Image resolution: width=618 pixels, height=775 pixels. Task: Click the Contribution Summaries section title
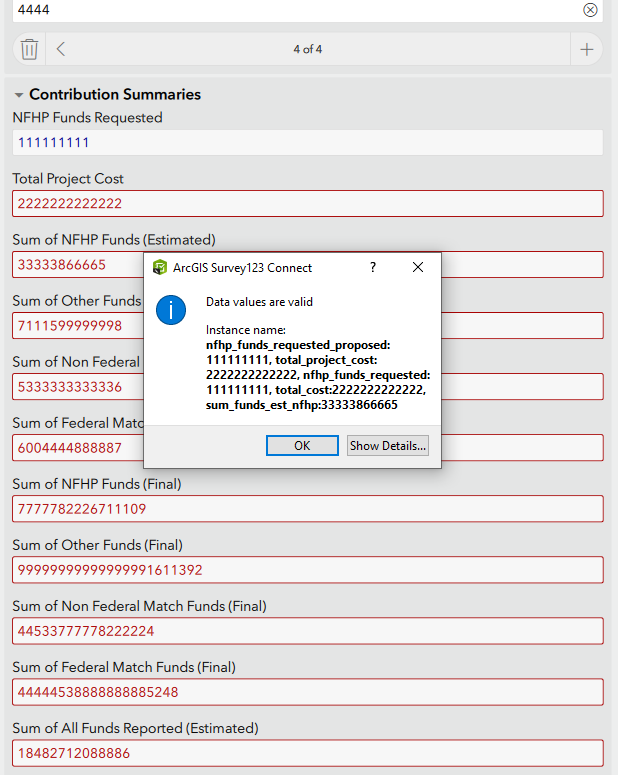(x=115, y=95)
